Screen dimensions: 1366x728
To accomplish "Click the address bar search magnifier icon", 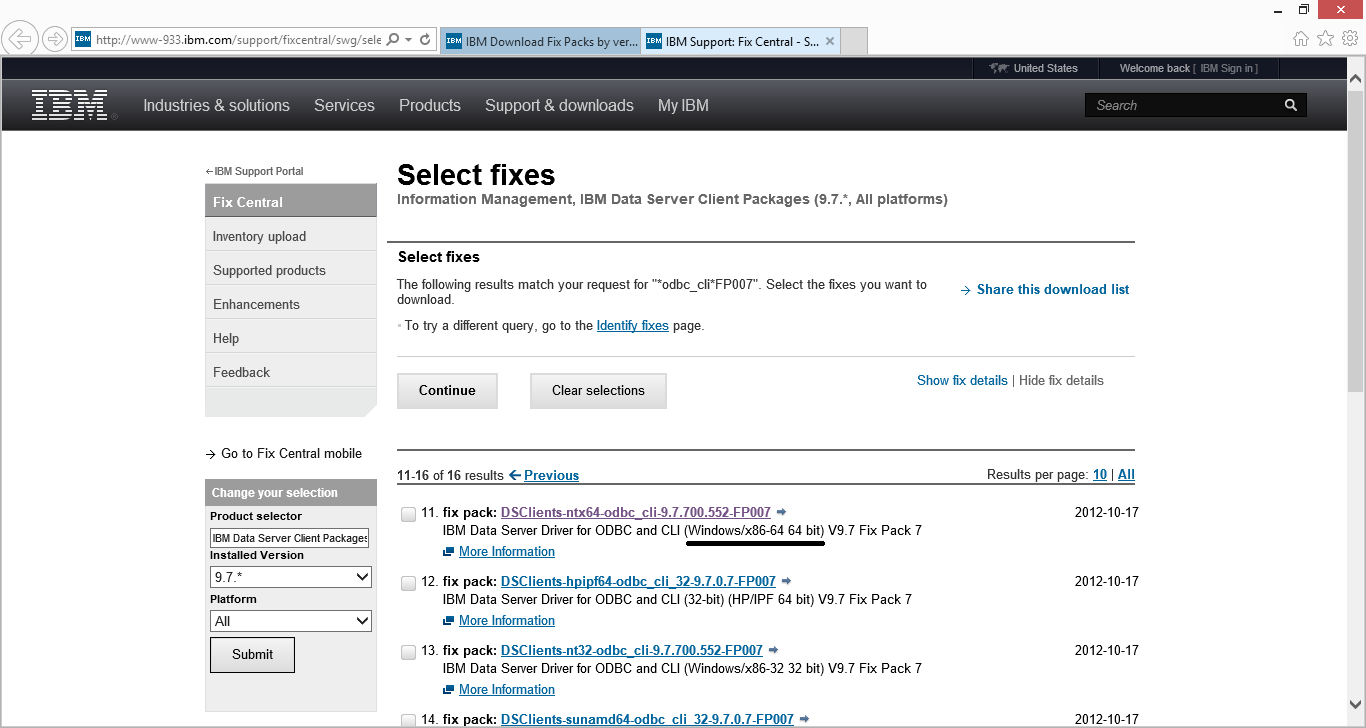I will click(x=392, y=39).
